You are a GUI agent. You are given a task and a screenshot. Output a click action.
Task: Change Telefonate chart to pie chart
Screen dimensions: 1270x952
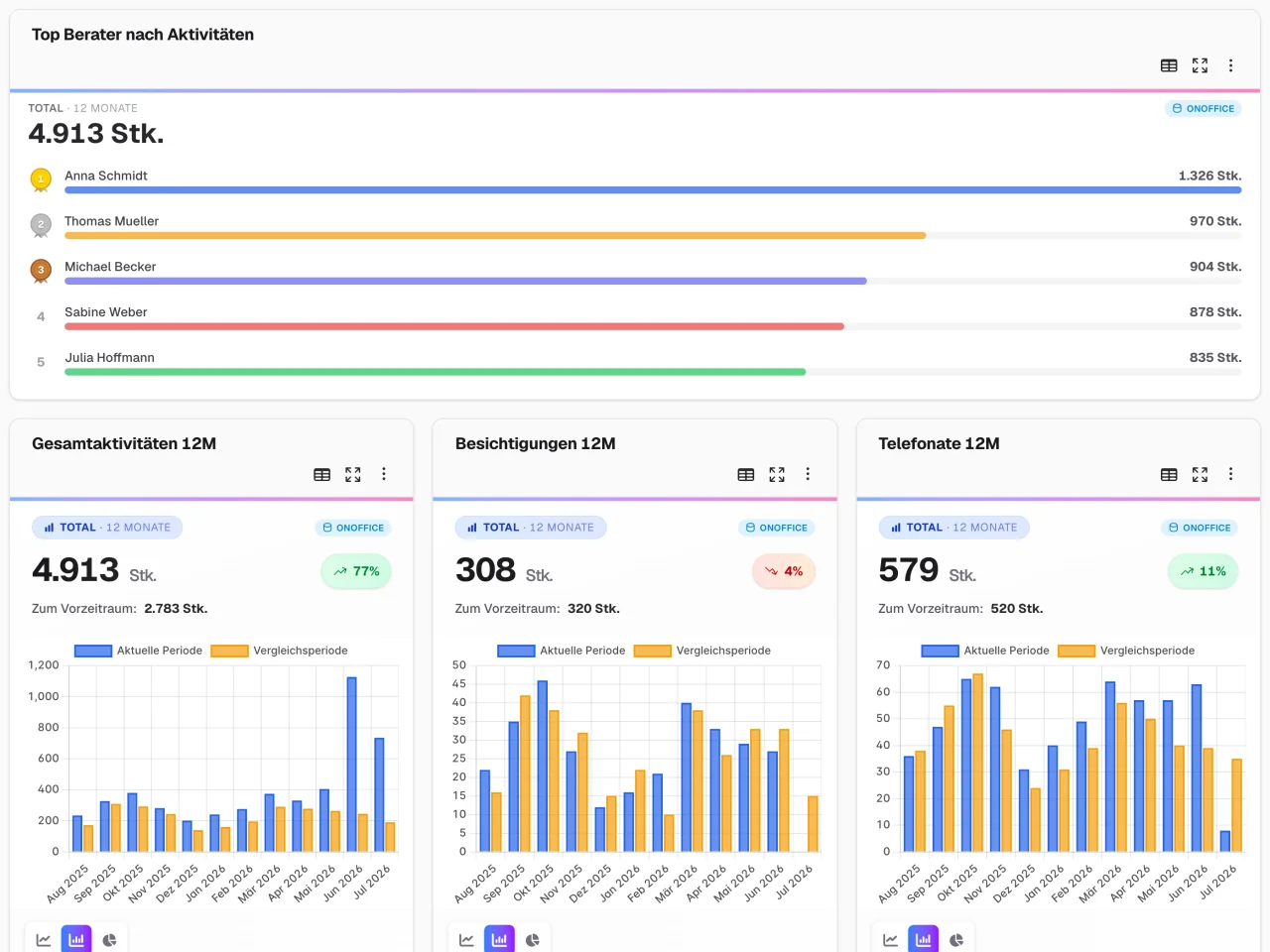pyautogui.click(x=956, y=940)
